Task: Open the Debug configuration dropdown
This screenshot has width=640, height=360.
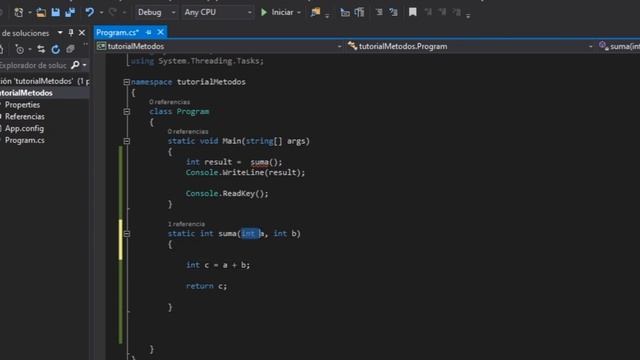Action: pos(156,12)
